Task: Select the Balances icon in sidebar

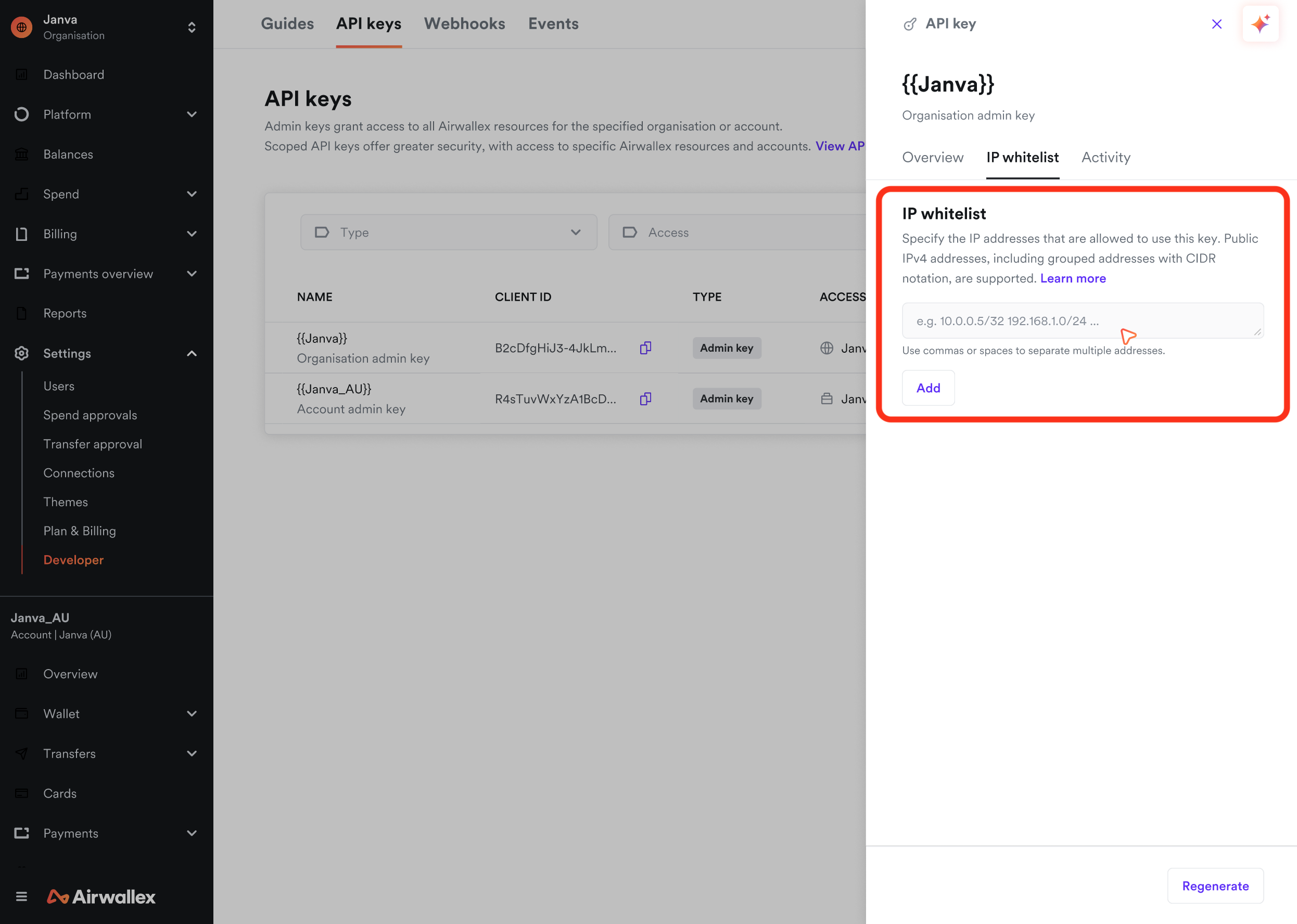Action: click(22, 154)
